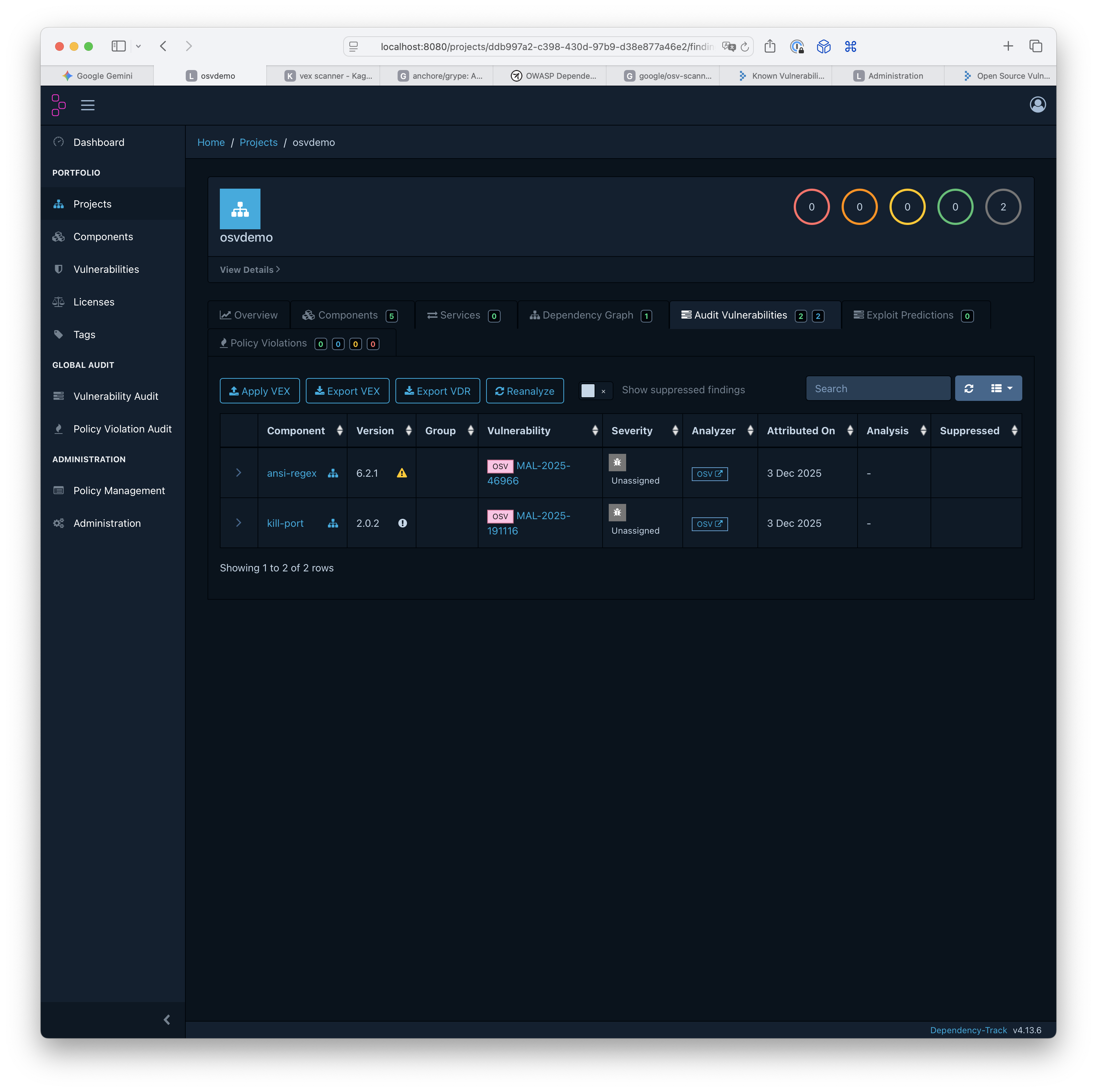Open the user profile account icon
1097x1092 pixels.
pyautogui.click(x=1038, y=104)
